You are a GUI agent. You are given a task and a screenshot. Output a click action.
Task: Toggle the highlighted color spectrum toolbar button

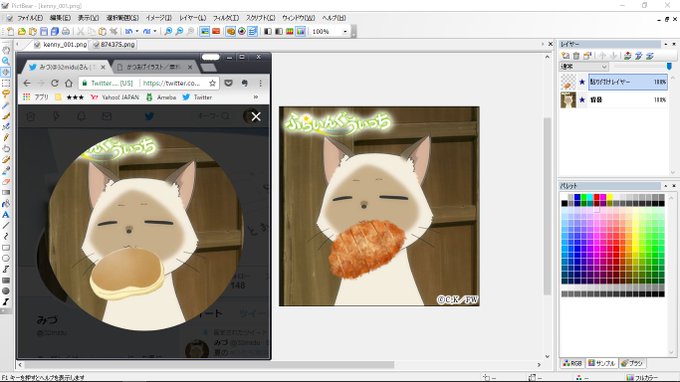[x=301, y=31]
